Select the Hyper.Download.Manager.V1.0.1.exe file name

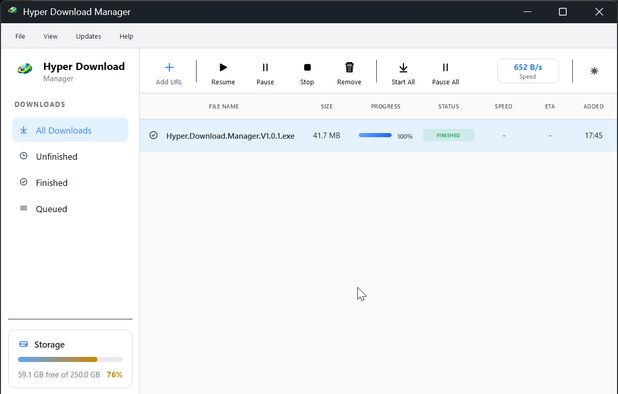click(x=230, y=136)
